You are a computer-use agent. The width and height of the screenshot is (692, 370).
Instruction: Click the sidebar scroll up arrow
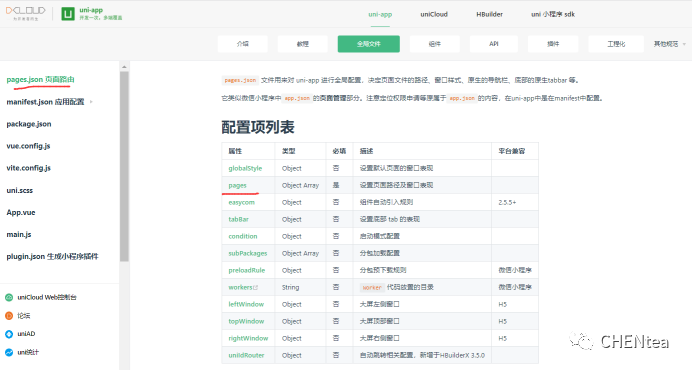tap(124, 67)
